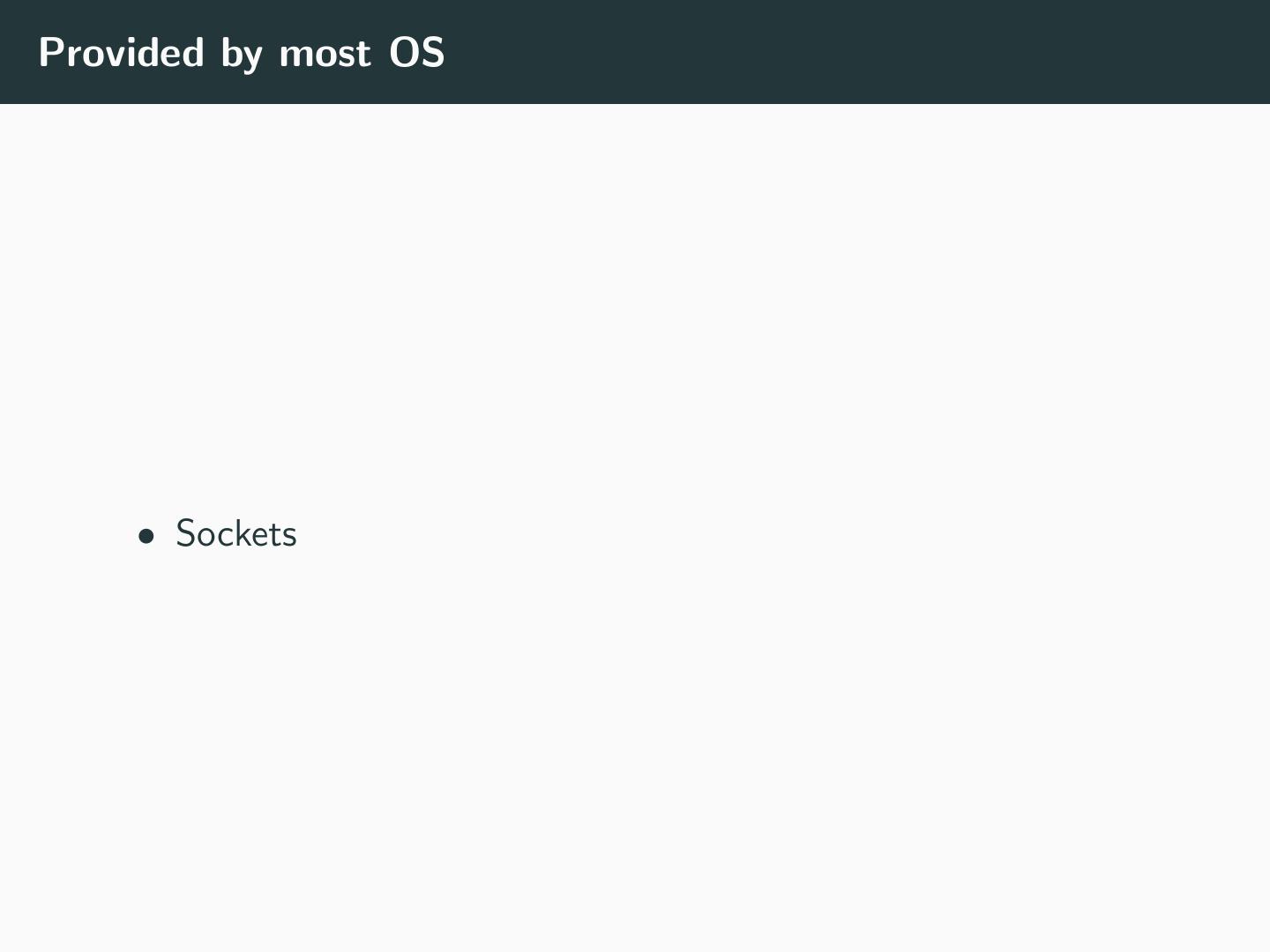
Task: Click the letter m in "most"
Action: pos(294,56)
